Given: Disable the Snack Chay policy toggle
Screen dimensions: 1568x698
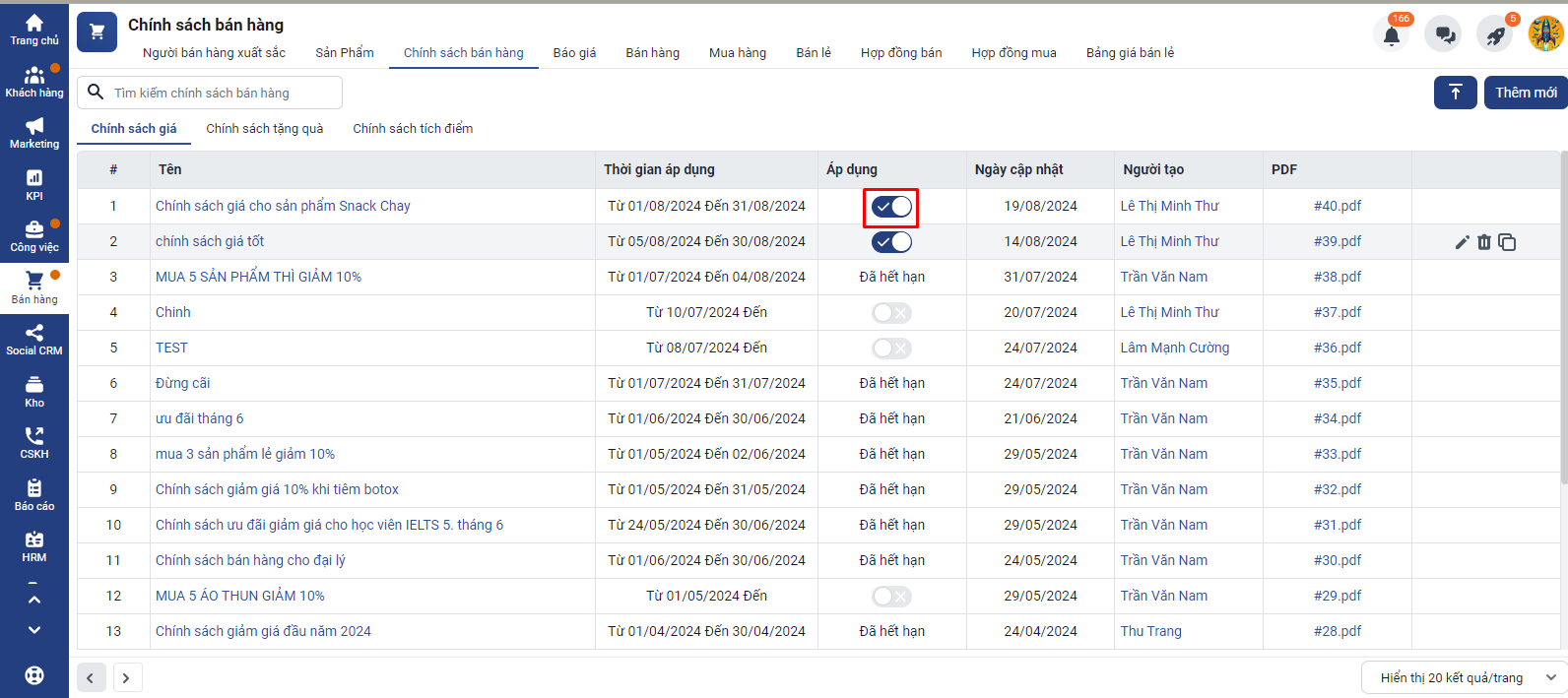Looking at the screenshot, I should coord(891,207).
